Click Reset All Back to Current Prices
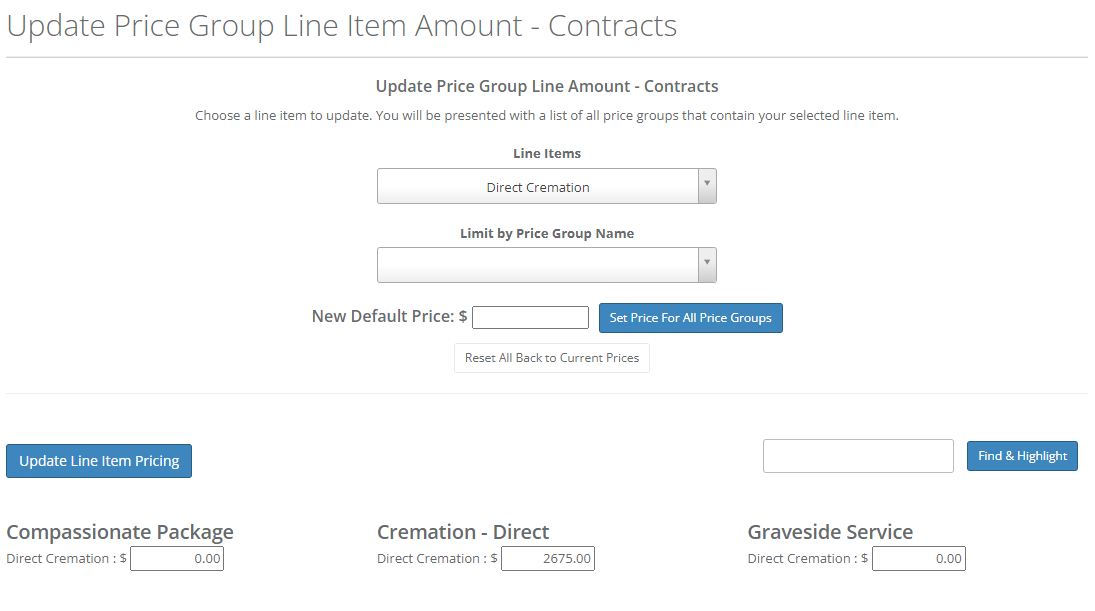The height and width of the screenshot is (611, 1095). 552,358
